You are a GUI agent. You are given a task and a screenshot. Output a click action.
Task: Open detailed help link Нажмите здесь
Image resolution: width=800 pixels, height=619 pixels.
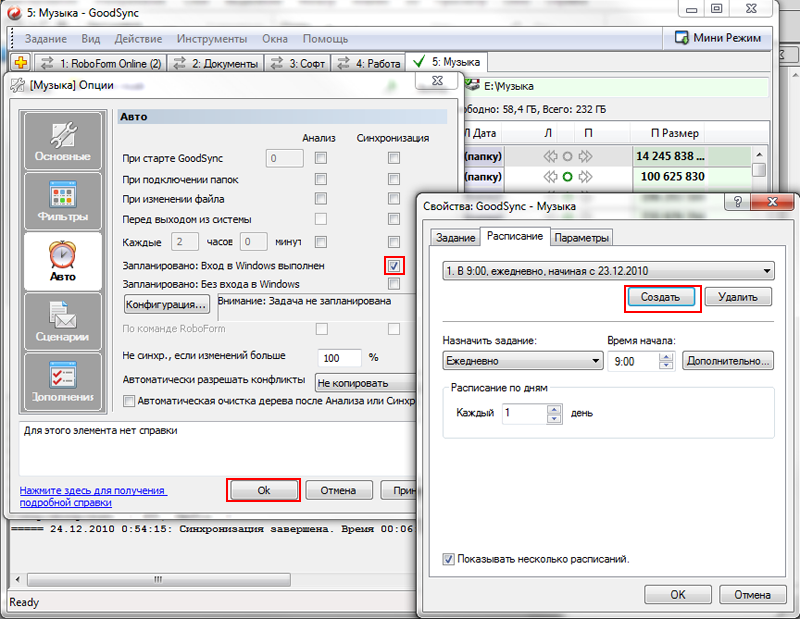[93, 496]
